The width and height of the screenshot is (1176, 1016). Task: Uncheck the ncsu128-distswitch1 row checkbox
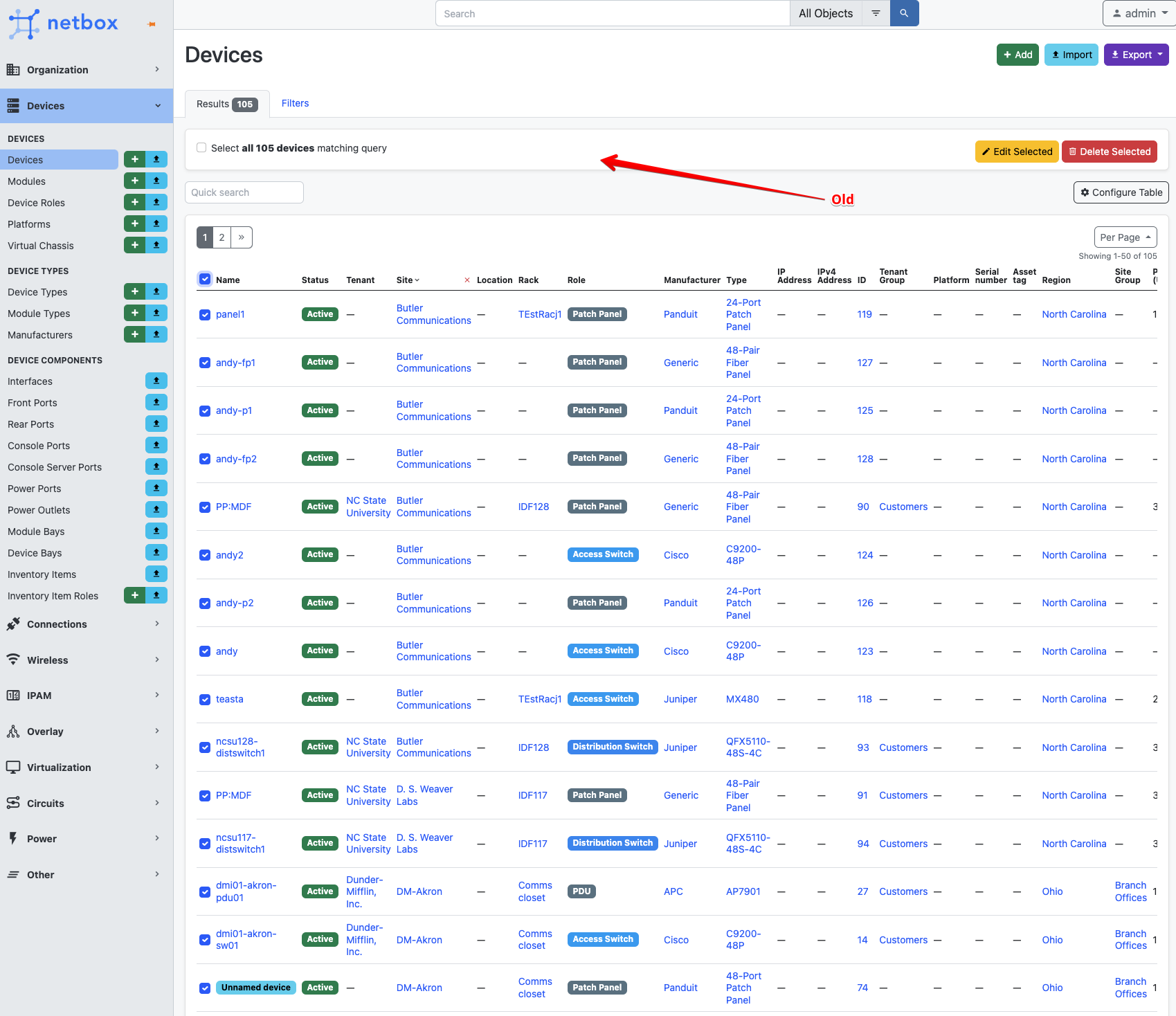[205, 747]
